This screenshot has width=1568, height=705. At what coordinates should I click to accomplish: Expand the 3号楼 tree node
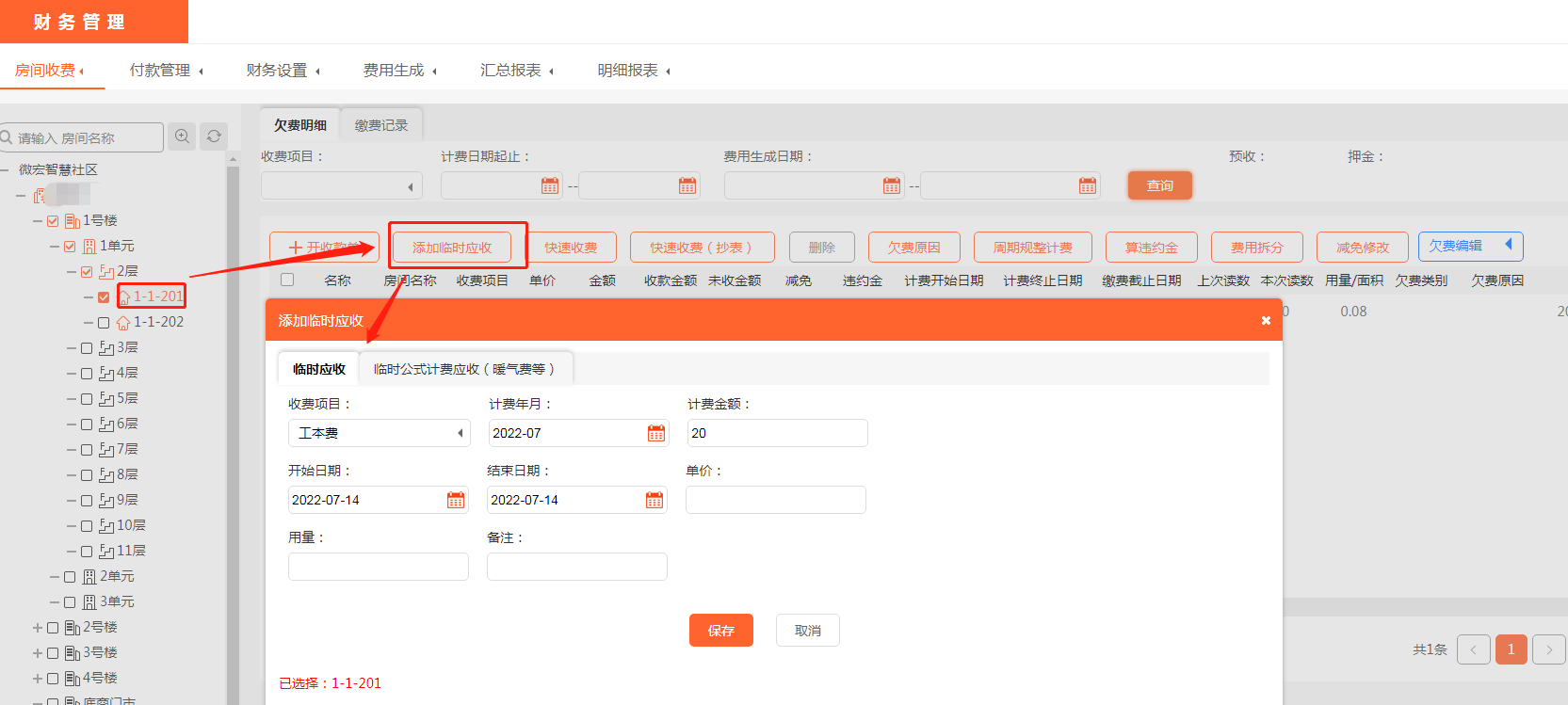(38, 653)
